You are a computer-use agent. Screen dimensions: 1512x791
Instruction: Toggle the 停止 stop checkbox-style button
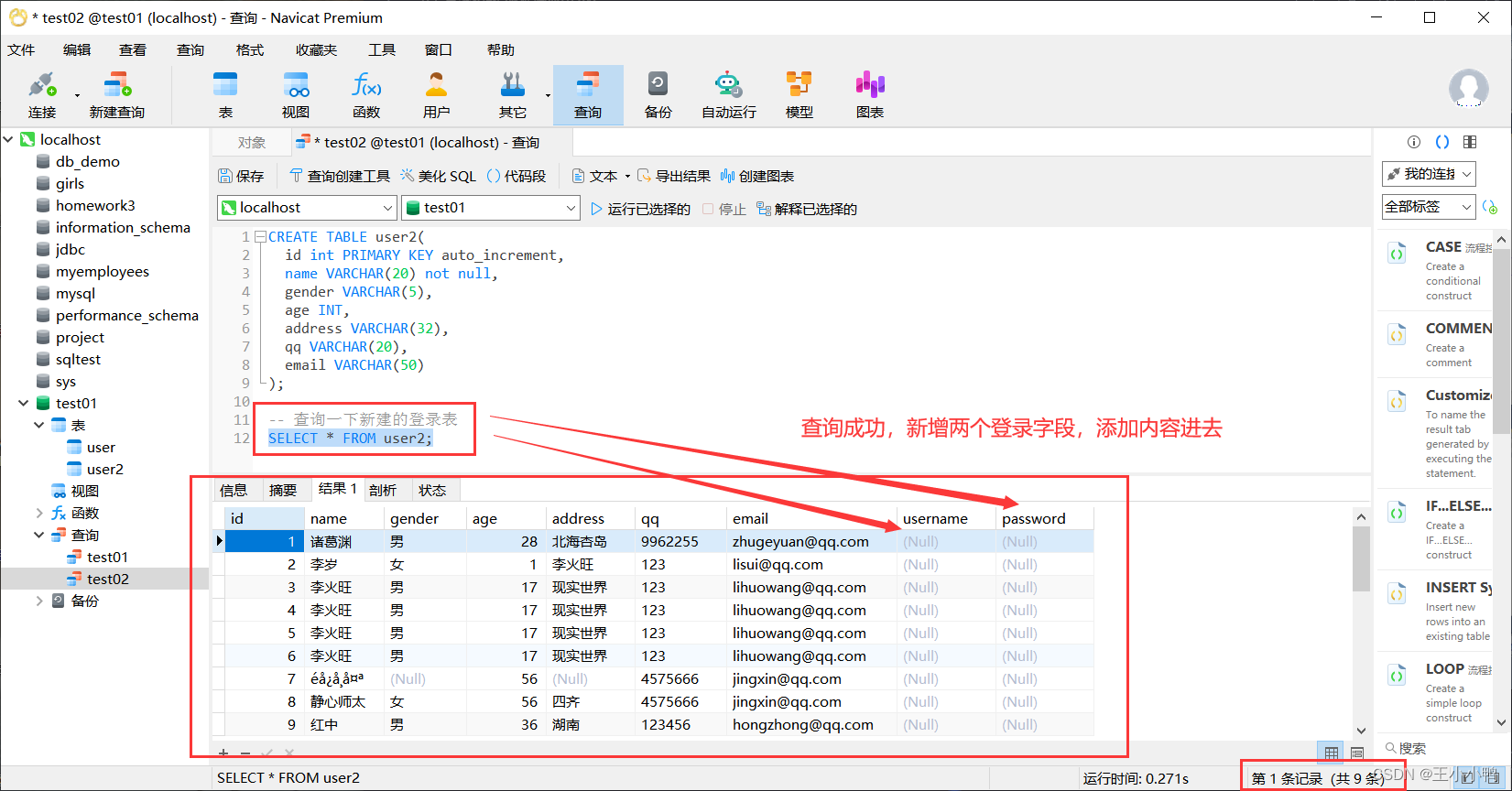pos(723,209)
